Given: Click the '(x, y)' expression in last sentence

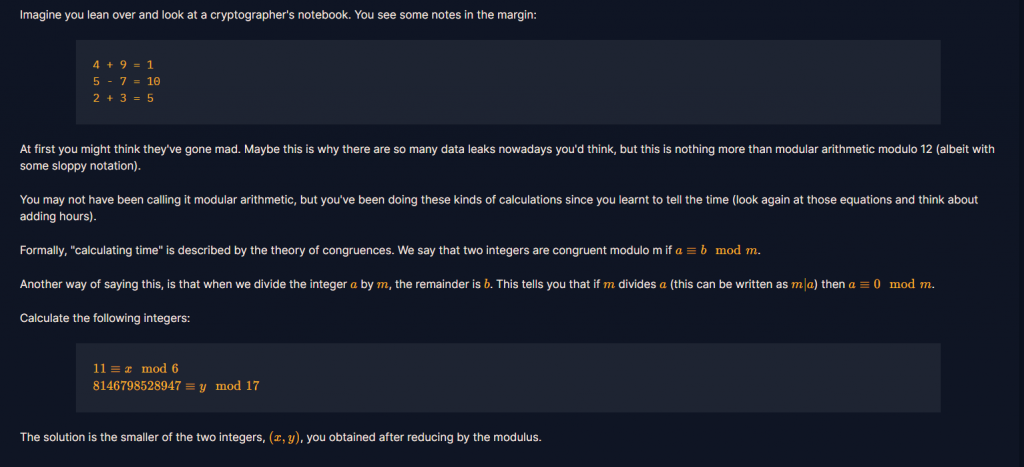Looking at the screenshot, I should [x=285, y=438].
